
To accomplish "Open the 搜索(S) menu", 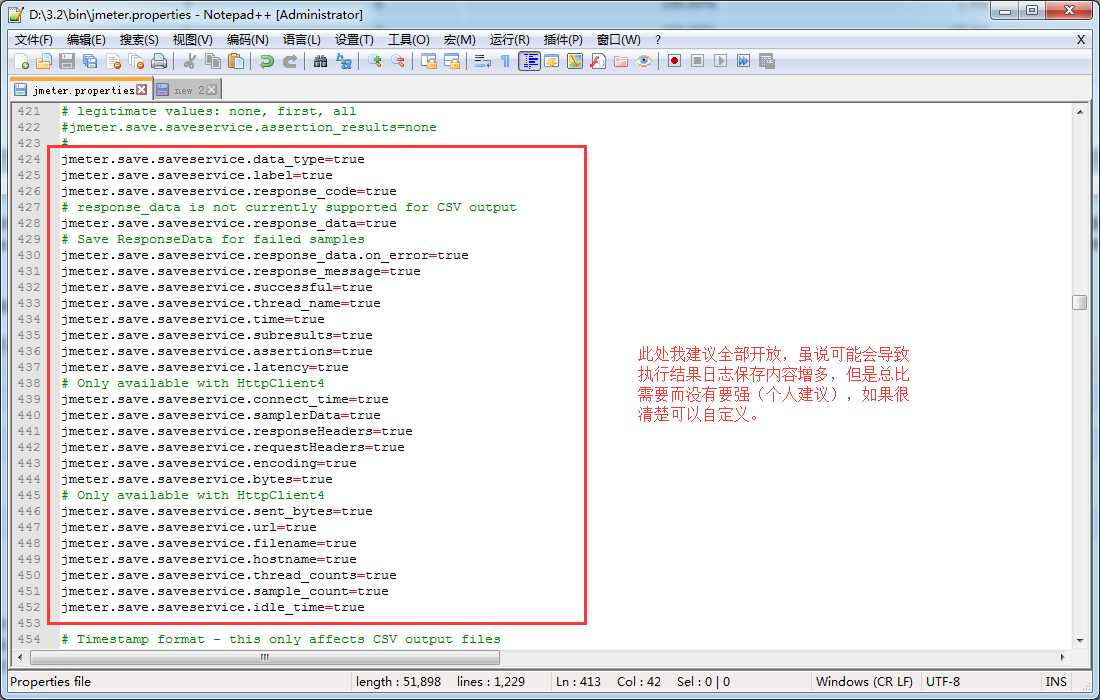I will point(138,40).
